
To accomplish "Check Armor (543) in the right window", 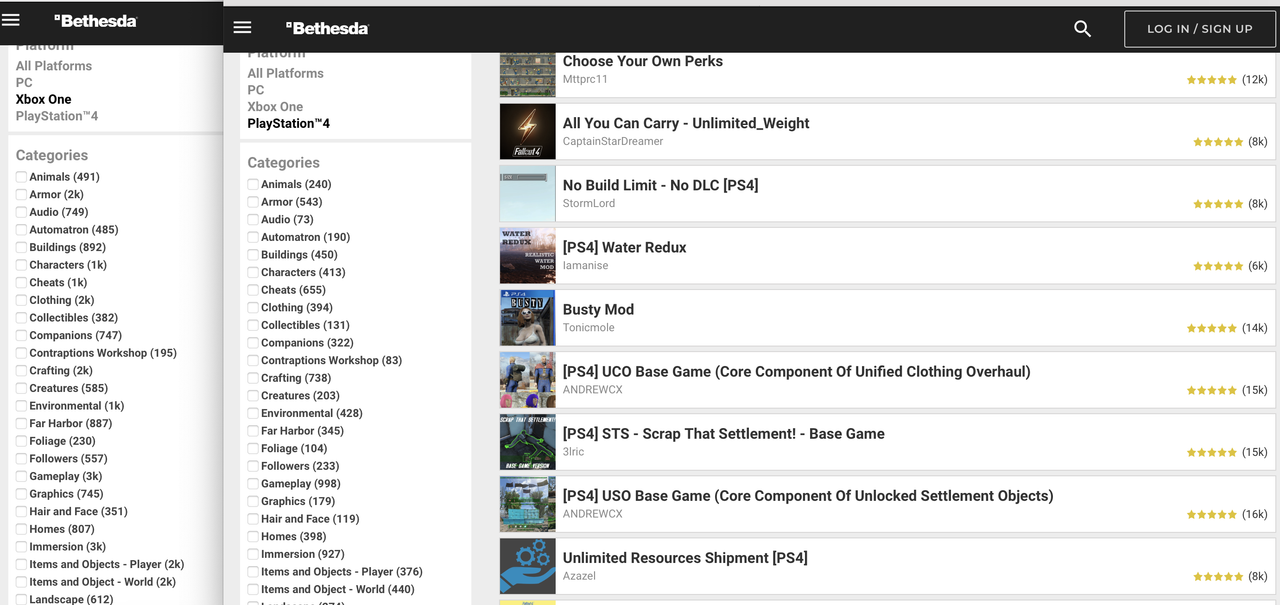I will [253, 202].
